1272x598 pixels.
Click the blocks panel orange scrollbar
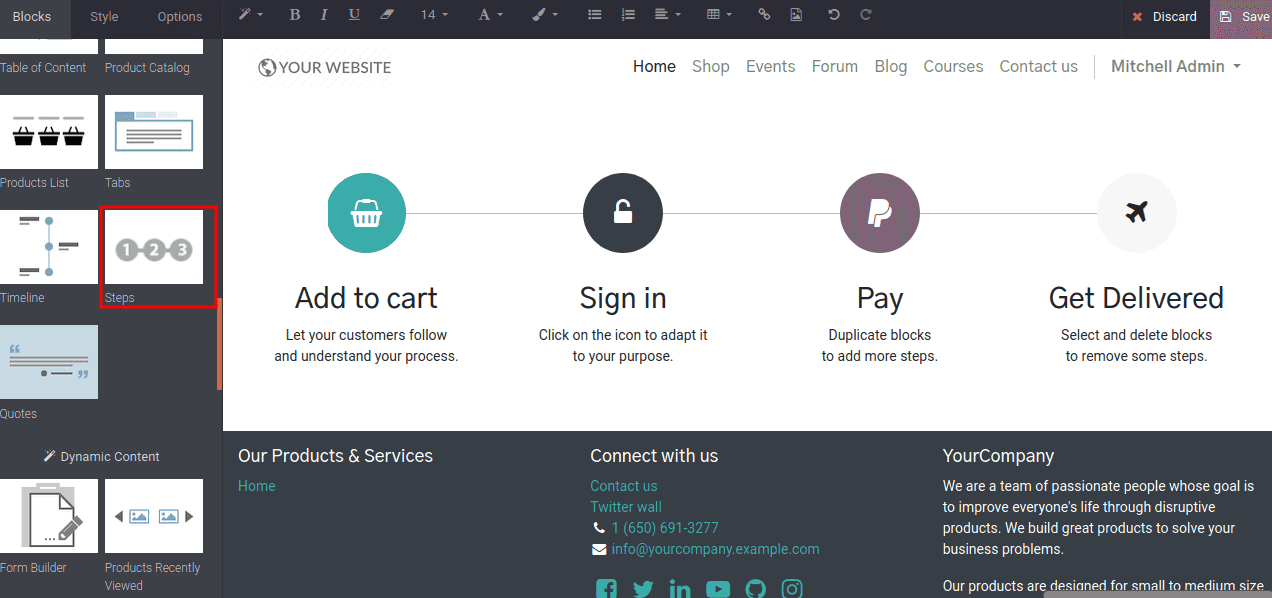219,343
